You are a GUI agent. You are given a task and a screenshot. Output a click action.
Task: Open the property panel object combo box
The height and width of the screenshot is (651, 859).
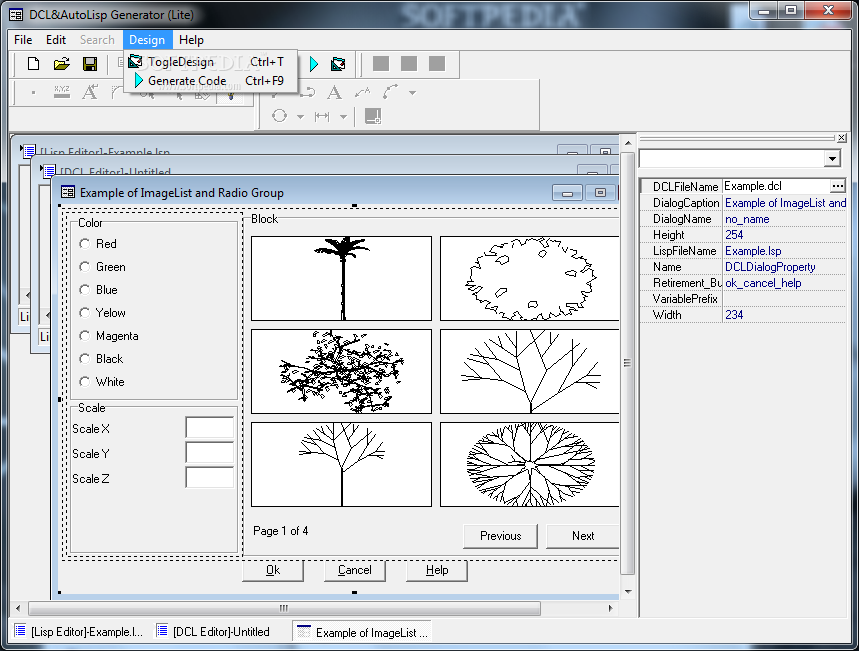coord(740,159)
